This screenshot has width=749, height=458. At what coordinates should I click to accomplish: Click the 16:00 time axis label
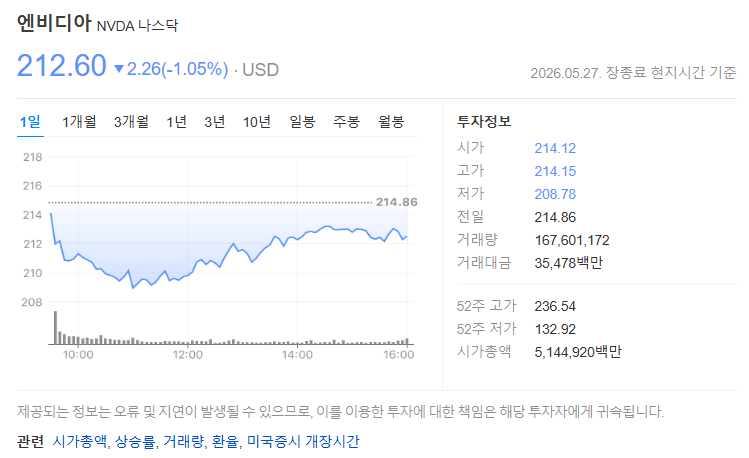click(x=398, y=355)
